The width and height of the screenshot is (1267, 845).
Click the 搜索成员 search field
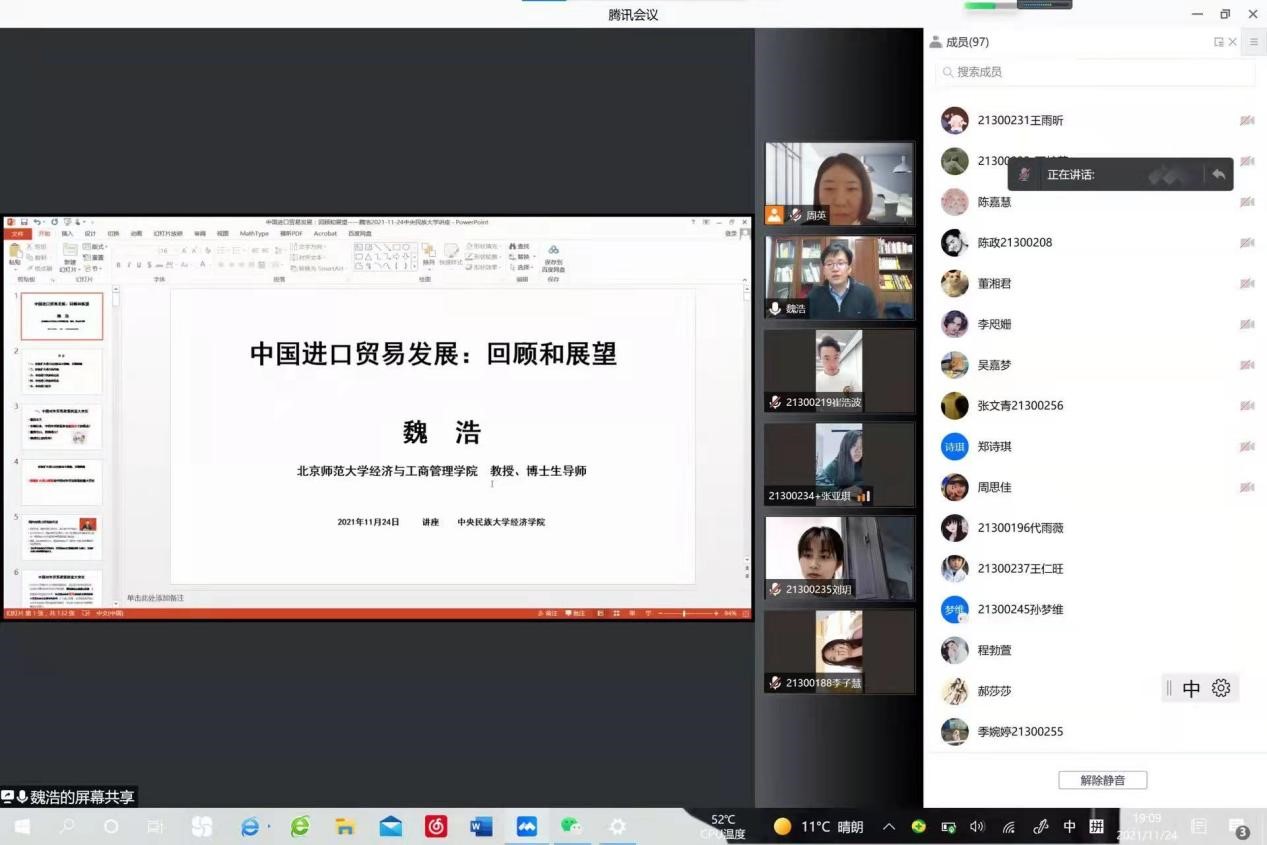click(1095, 72)
